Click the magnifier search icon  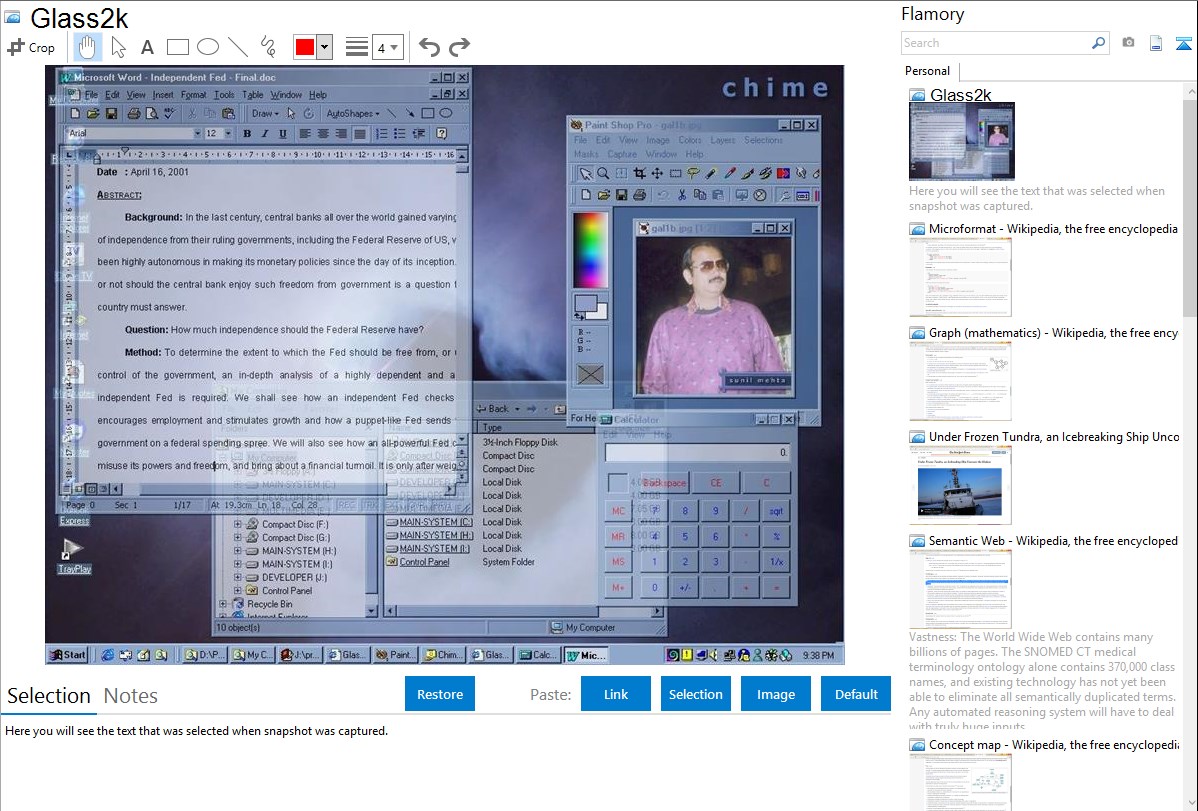(x=1098, y=43)
